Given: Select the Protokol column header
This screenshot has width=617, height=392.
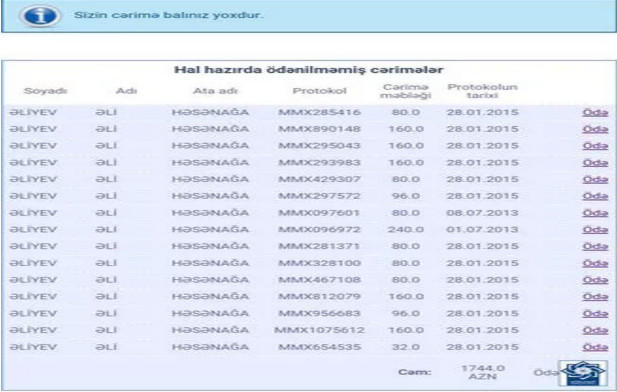Looking at the screenshot, I should click(320, 91).
